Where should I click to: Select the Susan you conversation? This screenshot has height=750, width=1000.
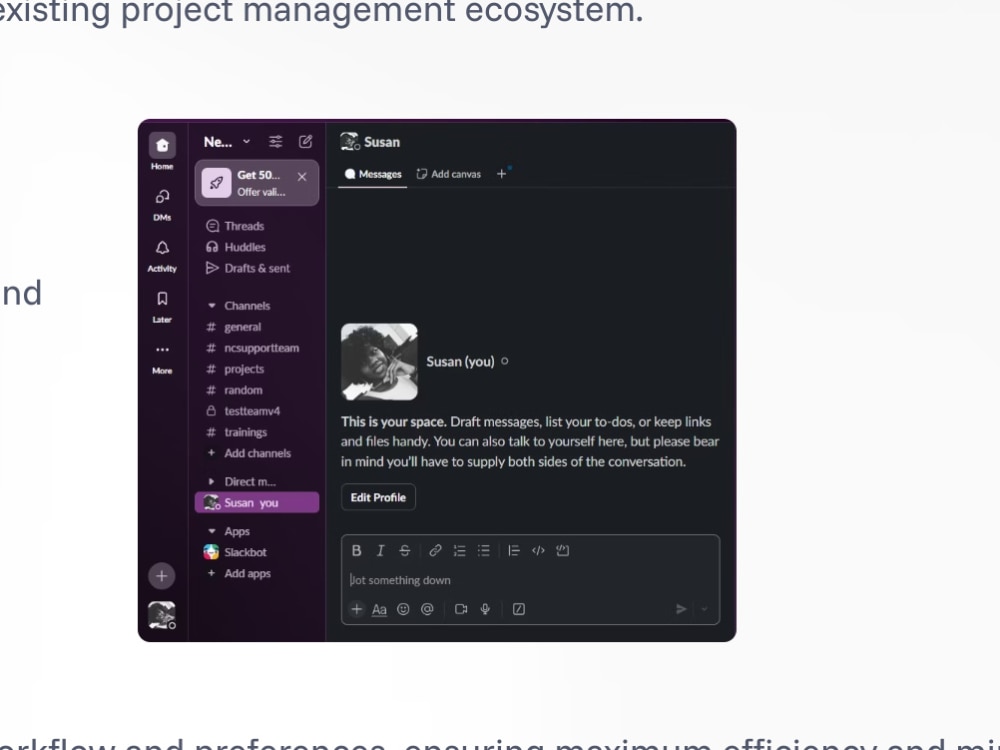click(x=256, y=503)
